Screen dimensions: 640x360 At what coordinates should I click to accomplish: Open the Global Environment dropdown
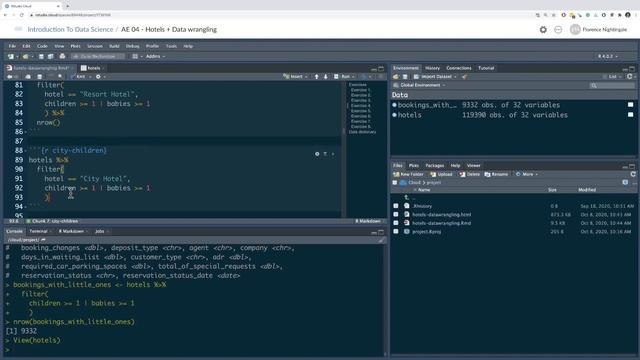(x=420, y=85)
